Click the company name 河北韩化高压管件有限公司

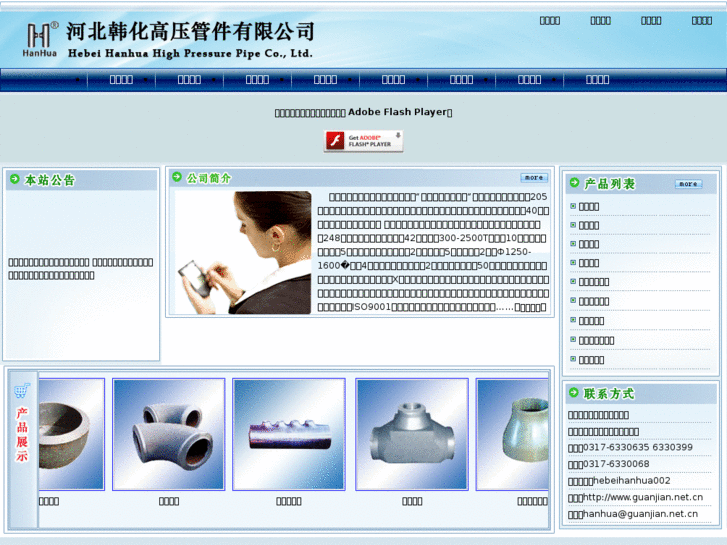(x=190, y=32)
